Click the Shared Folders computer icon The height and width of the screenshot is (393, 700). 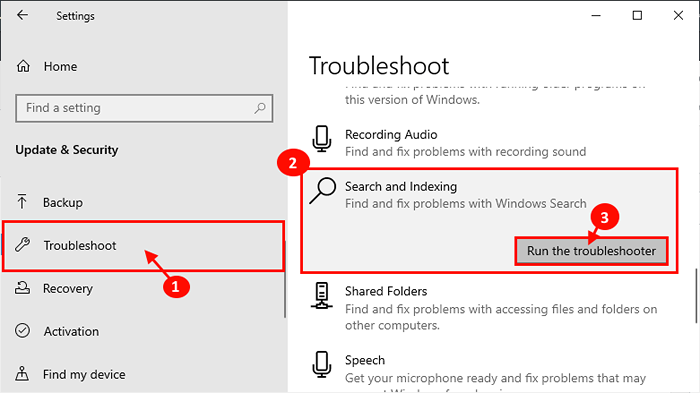click(x=321, y=296)
